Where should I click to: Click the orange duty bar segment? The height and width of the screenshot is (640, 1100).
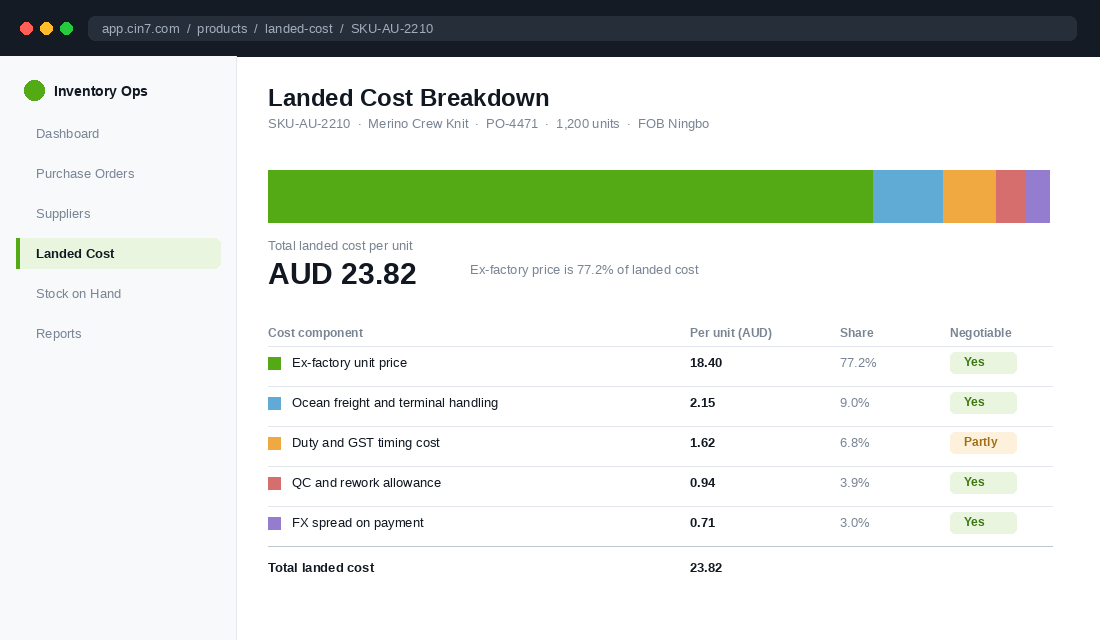pos(970,196)
